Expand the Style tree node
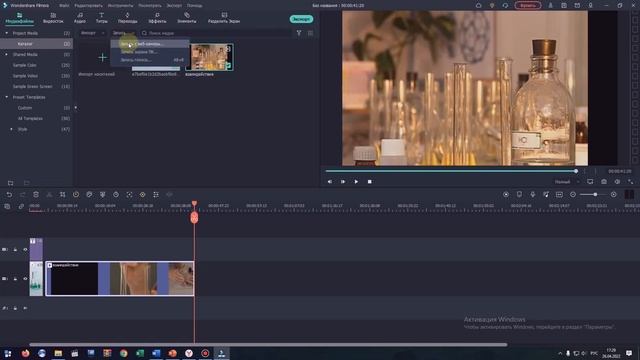Image resolution: width=640 pixels, height=360 pixels. [x=11, y=129]
